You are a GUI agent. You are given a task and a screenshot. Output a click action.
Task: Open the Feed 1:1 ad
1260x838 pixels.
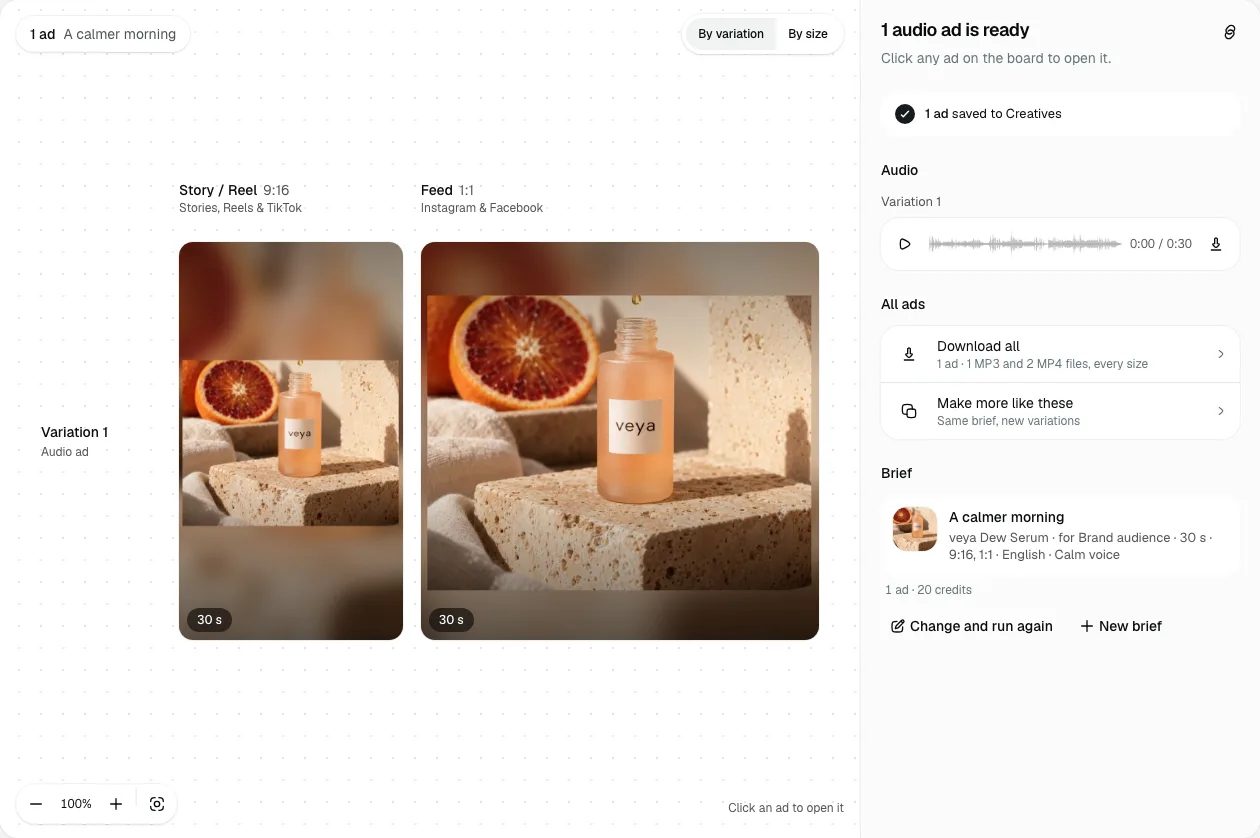click(x=620, y=441)
